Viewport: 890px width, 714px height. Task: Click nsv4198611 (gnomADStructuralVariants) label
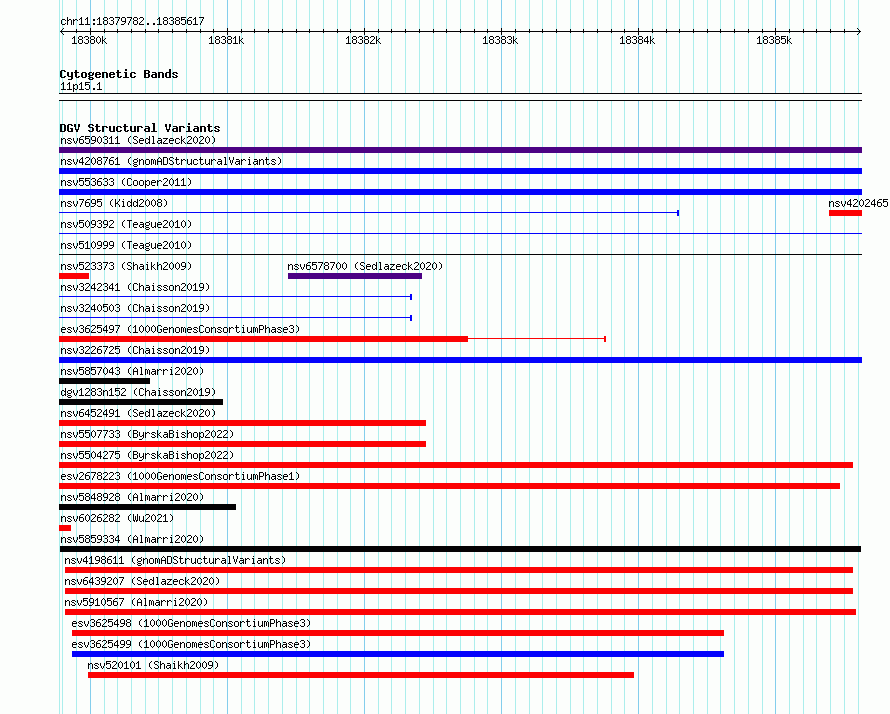[x=175, y=560]
